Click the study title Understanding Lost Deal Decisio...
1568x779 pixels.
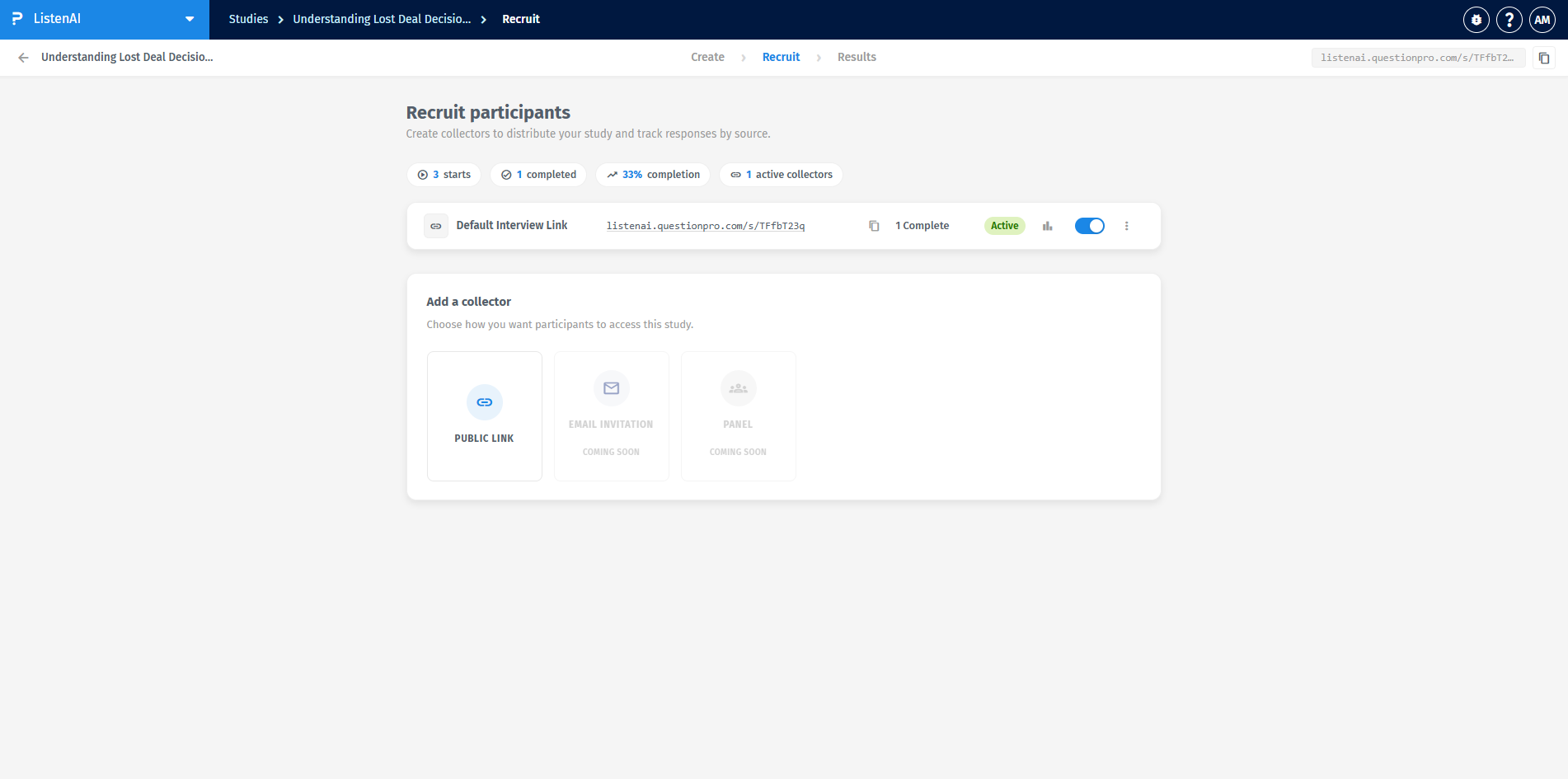pyautogui.click(x=127, y=57)
